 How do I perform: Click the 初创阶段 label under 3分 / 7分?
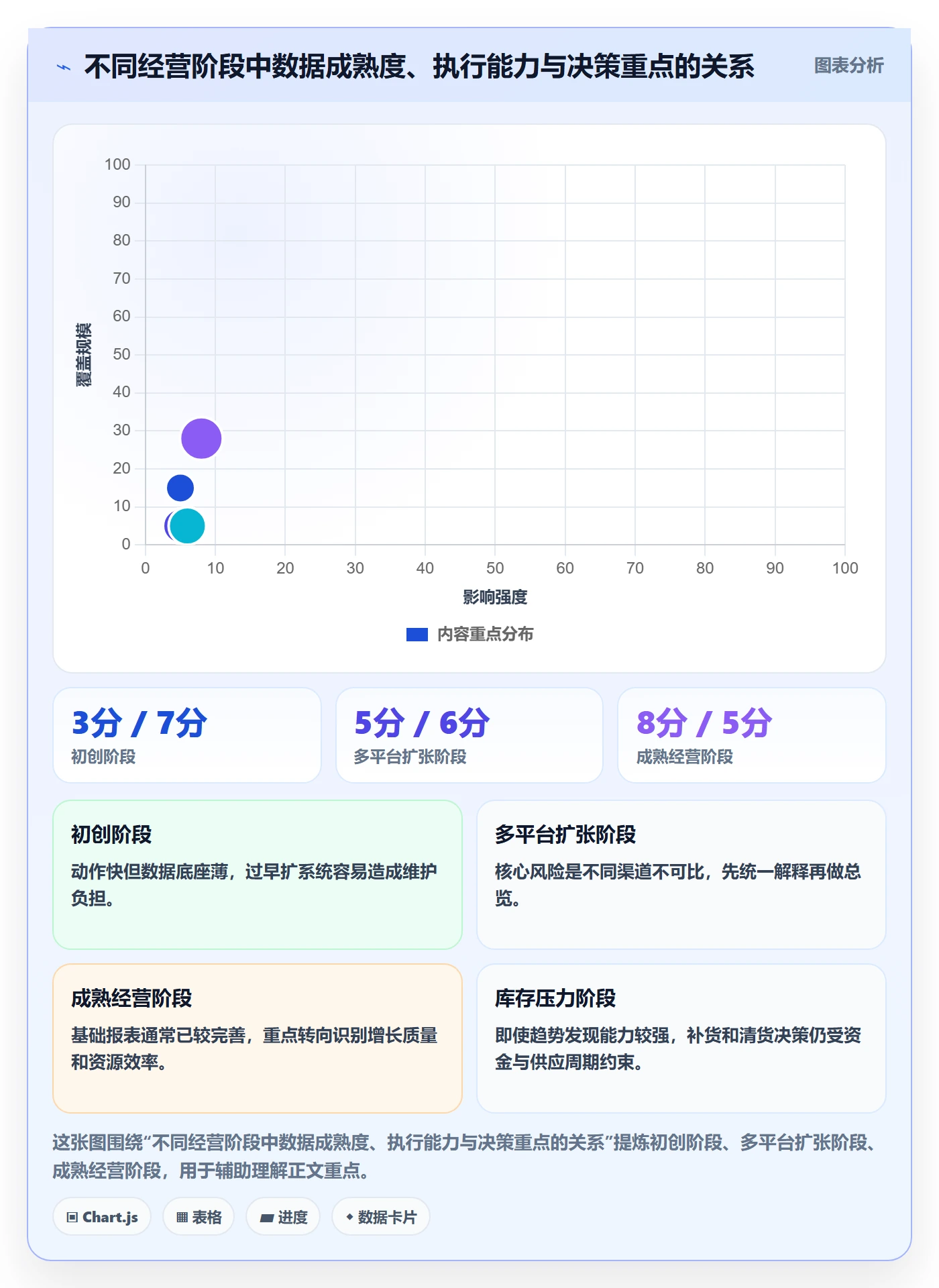tap(103, 757)
